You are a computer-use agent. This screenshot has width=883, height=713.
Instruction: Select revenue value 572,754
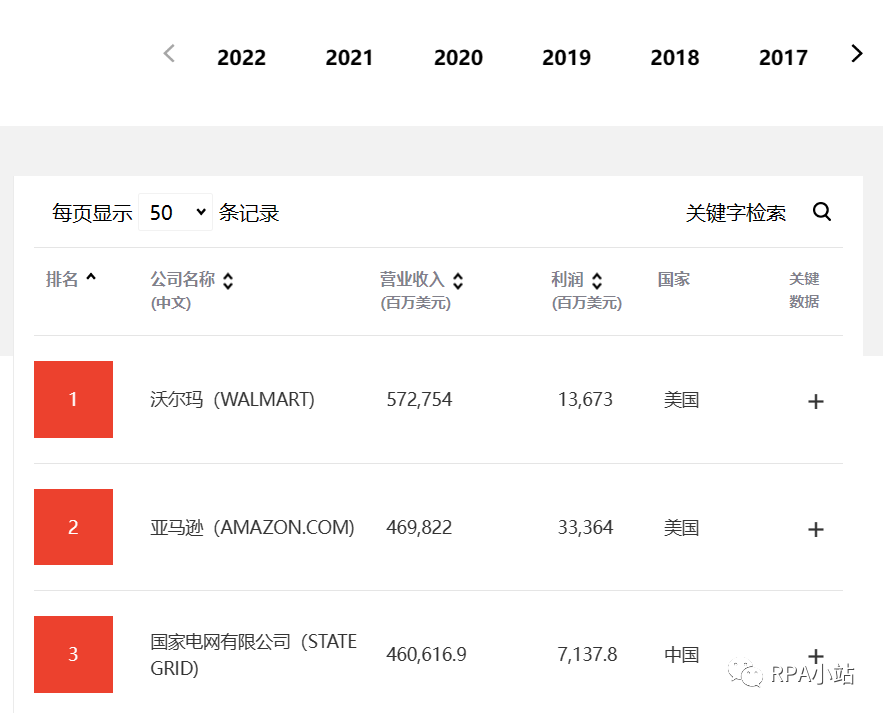point(419,399)
